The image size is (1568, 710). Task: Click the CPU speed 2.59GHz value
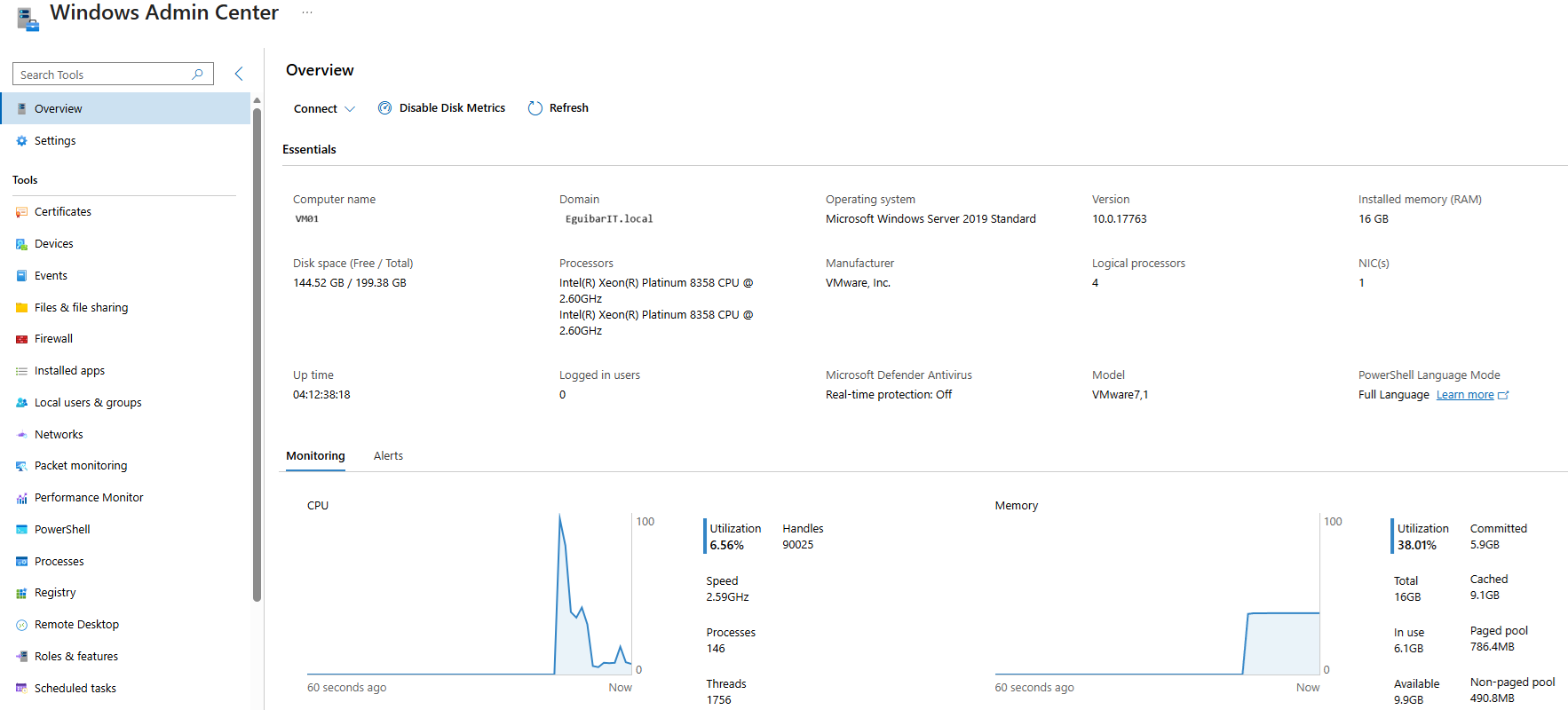pyautogui.click(x=727, y=597)
